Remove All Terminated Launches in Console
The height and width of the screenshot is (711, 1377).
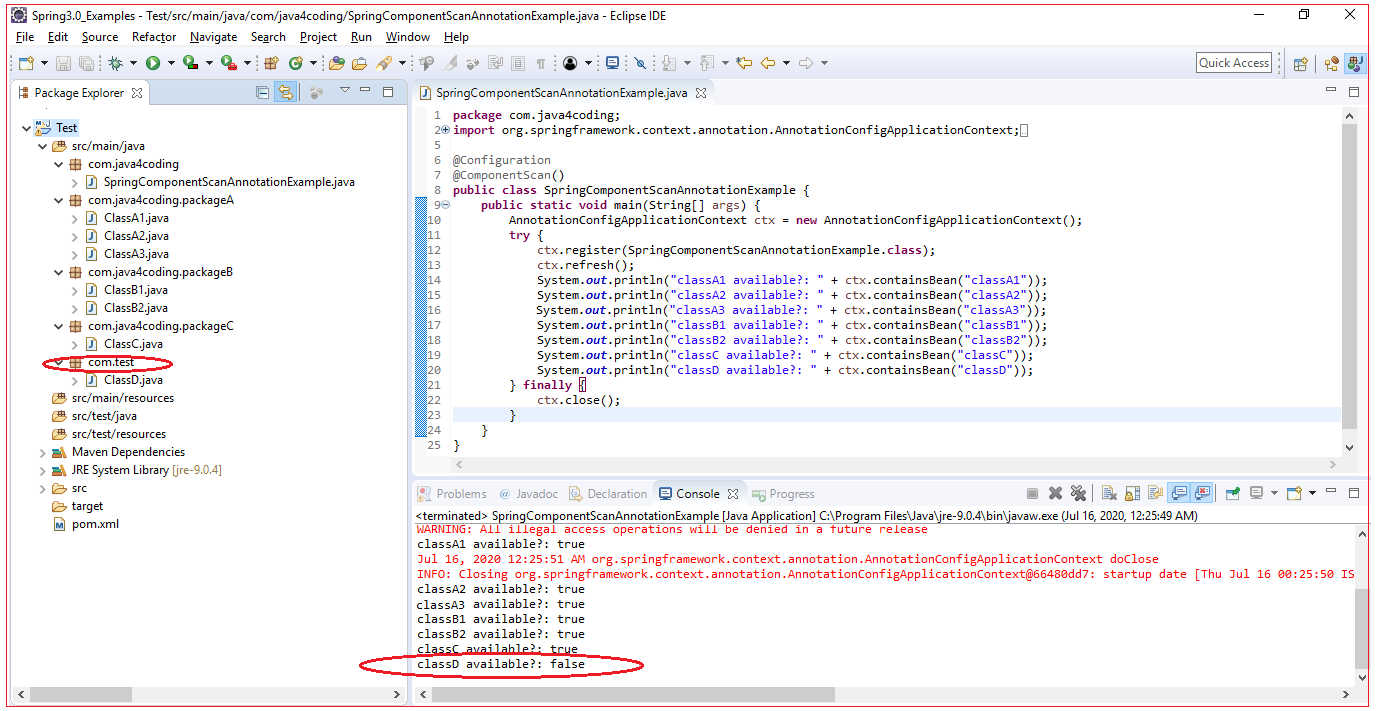[1078, 493]
